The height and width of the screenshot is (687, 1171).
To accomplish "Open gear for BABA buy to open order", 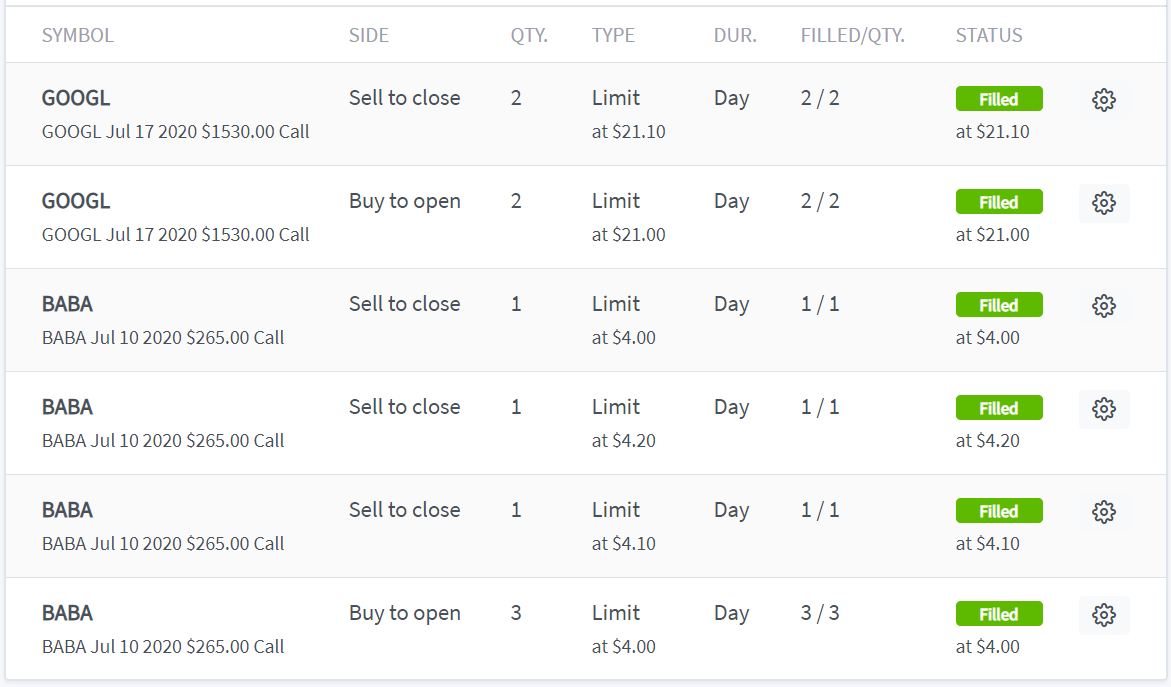I will [x=1104, y=615].
